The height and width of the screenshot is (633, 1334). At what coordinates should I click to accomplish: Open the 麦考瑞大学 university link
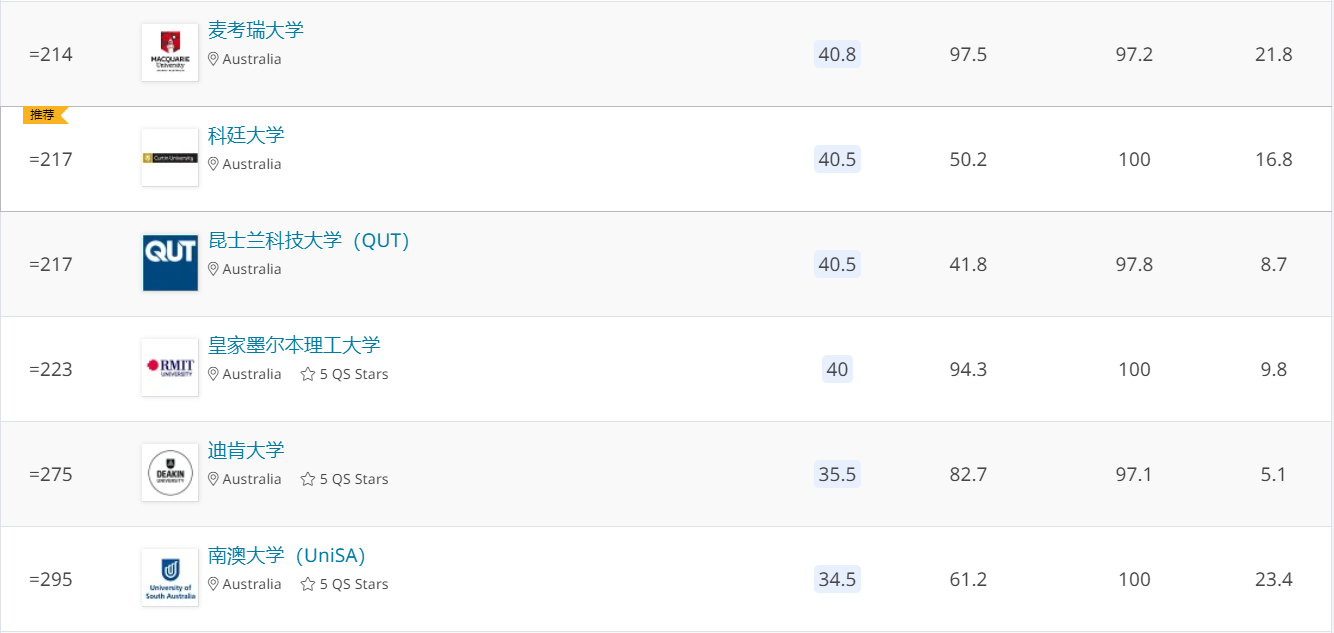tap(256, 30)
